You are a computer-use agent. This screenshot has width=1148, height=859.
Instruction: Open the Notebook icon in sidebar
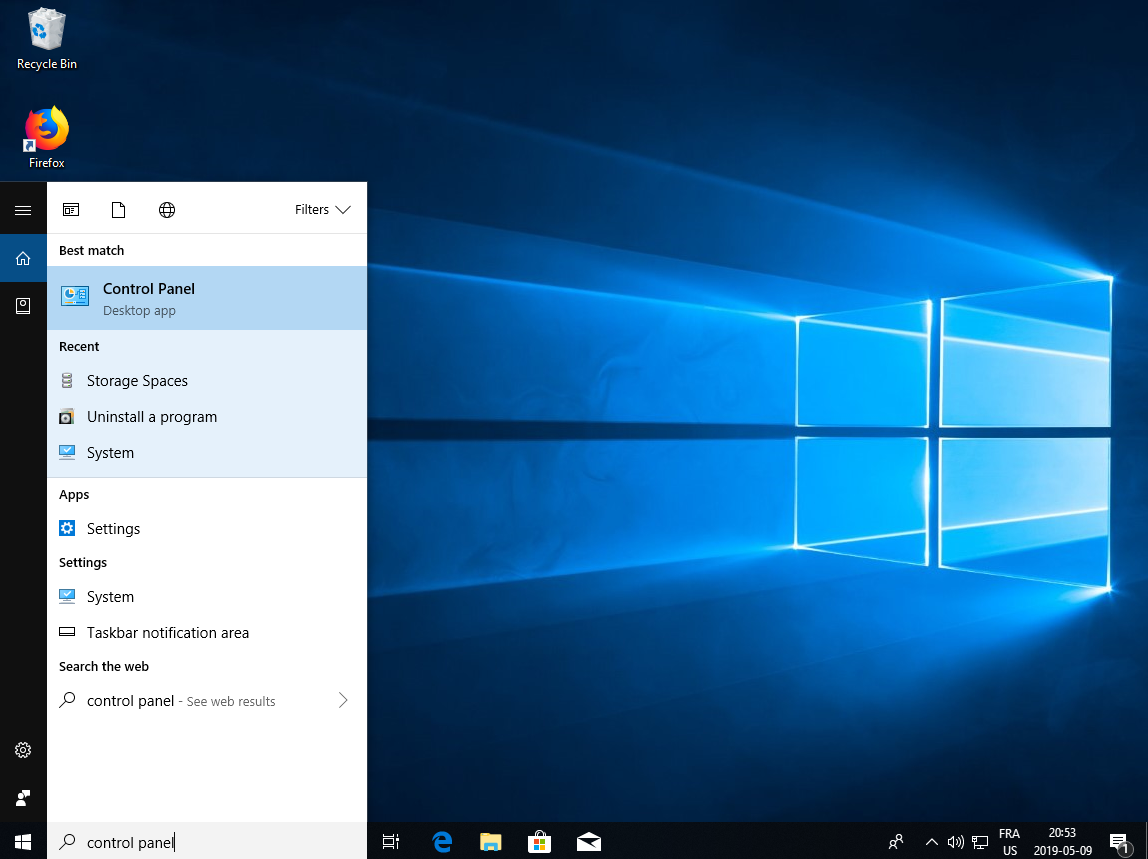pos(23,306)
